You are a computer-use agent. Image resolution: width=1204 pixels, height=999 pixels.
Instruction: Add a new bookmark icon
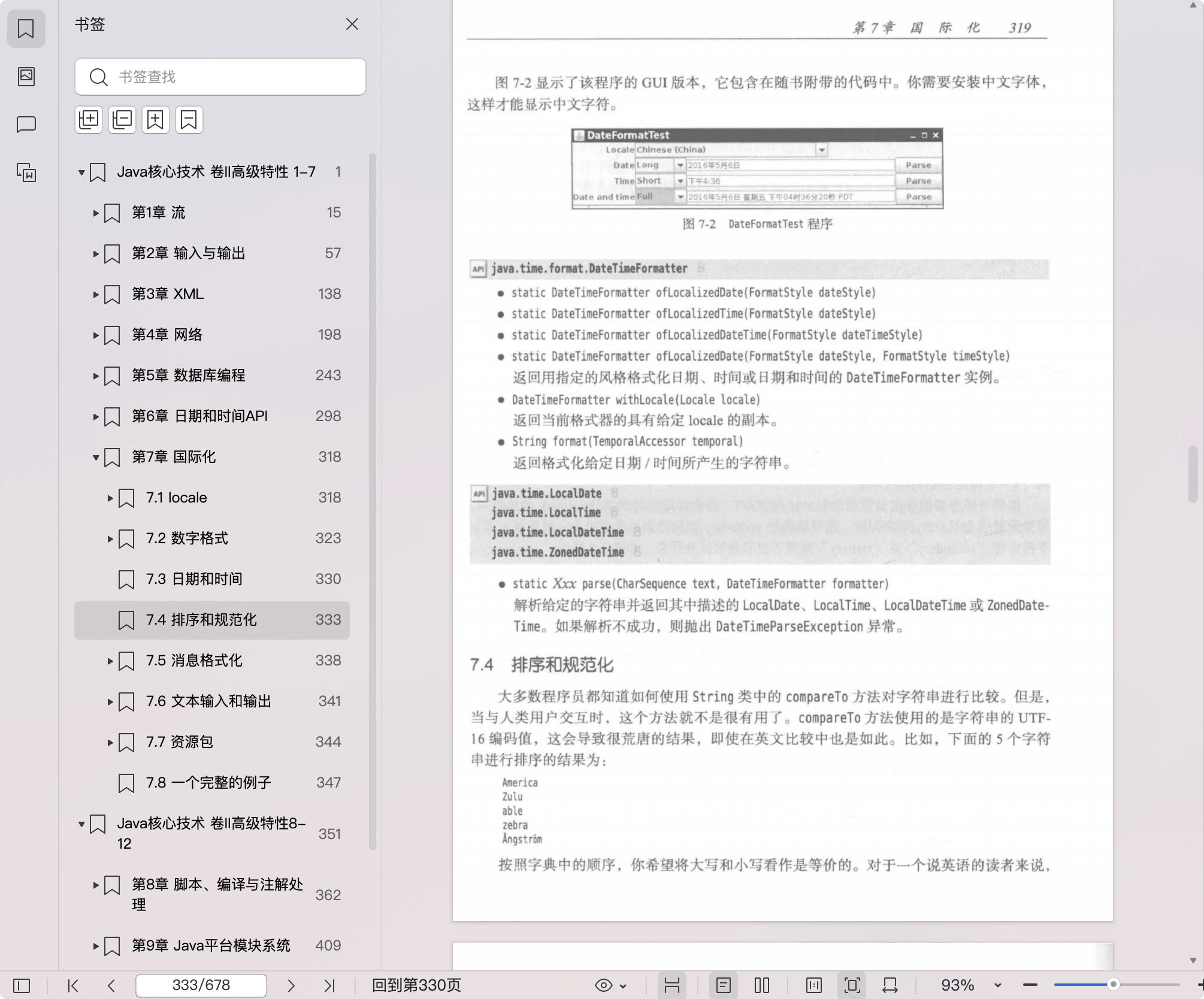pos(155,120)
